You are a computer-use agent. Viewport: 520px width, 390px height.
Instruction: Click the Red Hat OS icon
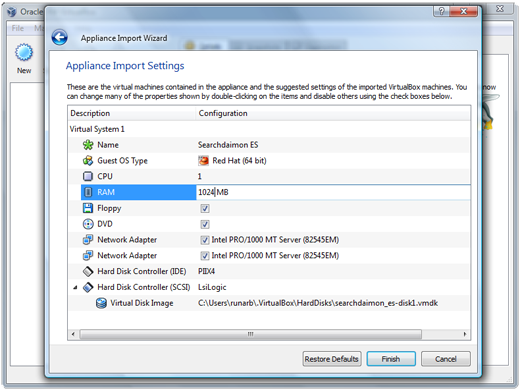coord(203,161)
